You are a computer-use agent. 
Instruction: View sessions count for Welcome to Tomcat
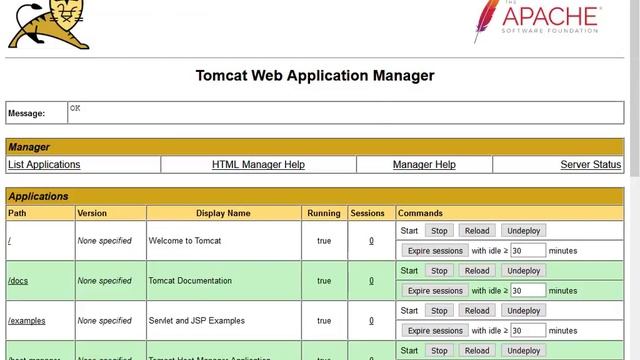coord(371,241)
